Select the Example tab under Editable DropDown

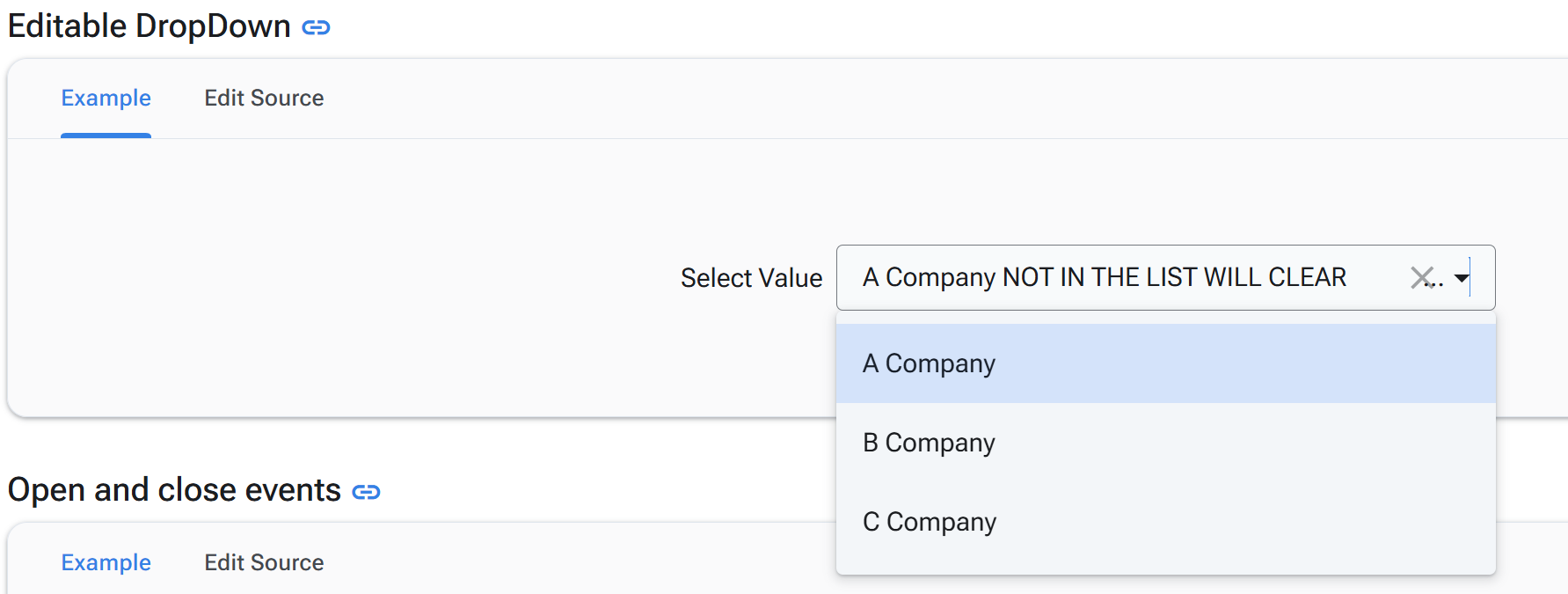pyautogui.click(x=106, y=98)
